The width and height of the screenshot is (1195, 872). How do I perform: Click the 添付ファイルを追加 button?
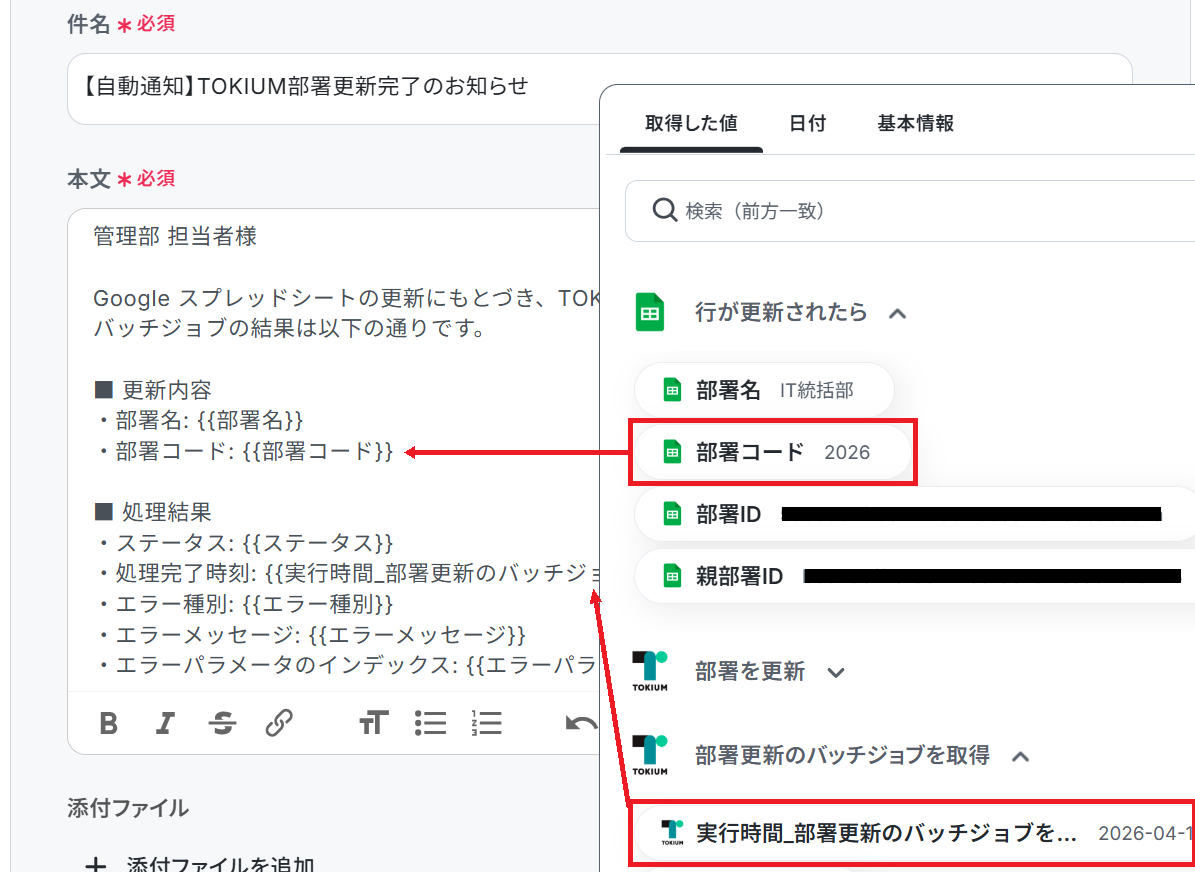coord(200,864)
